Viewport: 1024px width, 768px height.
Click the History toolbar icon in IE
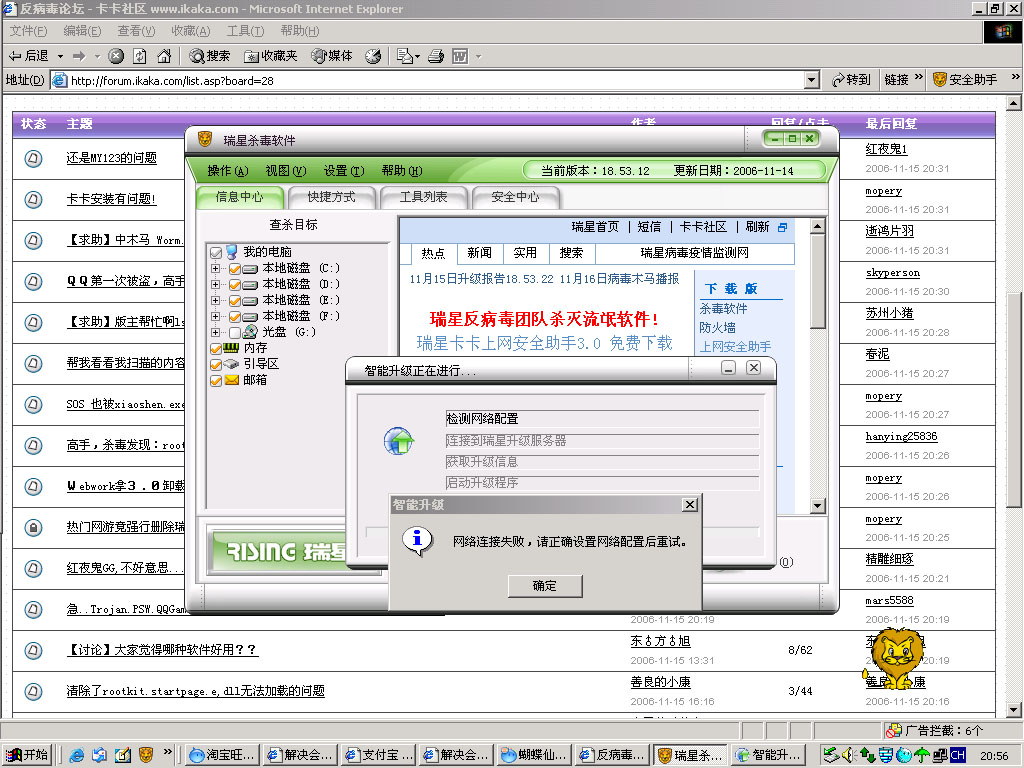tap(373, 56)
